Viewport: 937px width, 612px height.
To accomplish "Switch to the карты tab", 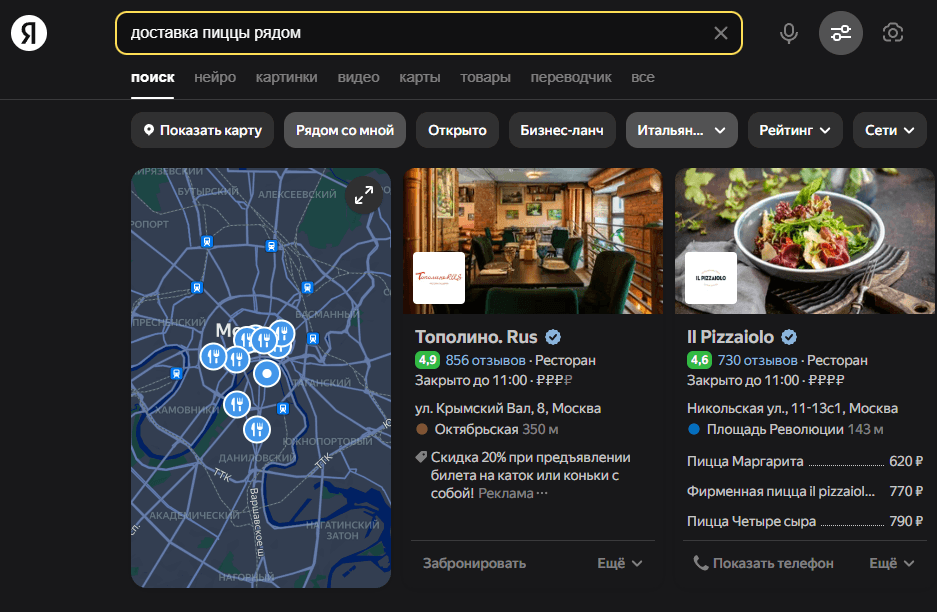I will pyautogui.click(x=420, y=77).
